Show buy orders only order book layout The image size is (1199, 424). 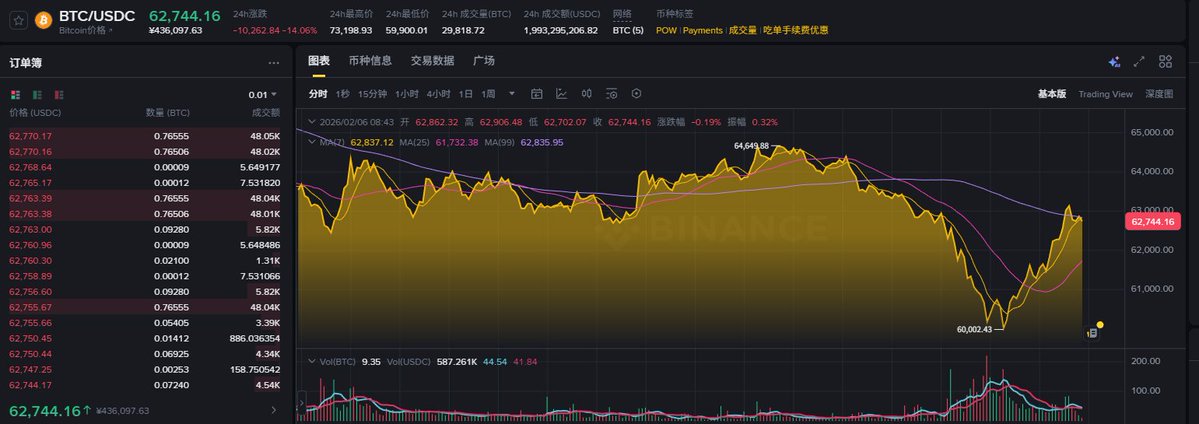37,95
